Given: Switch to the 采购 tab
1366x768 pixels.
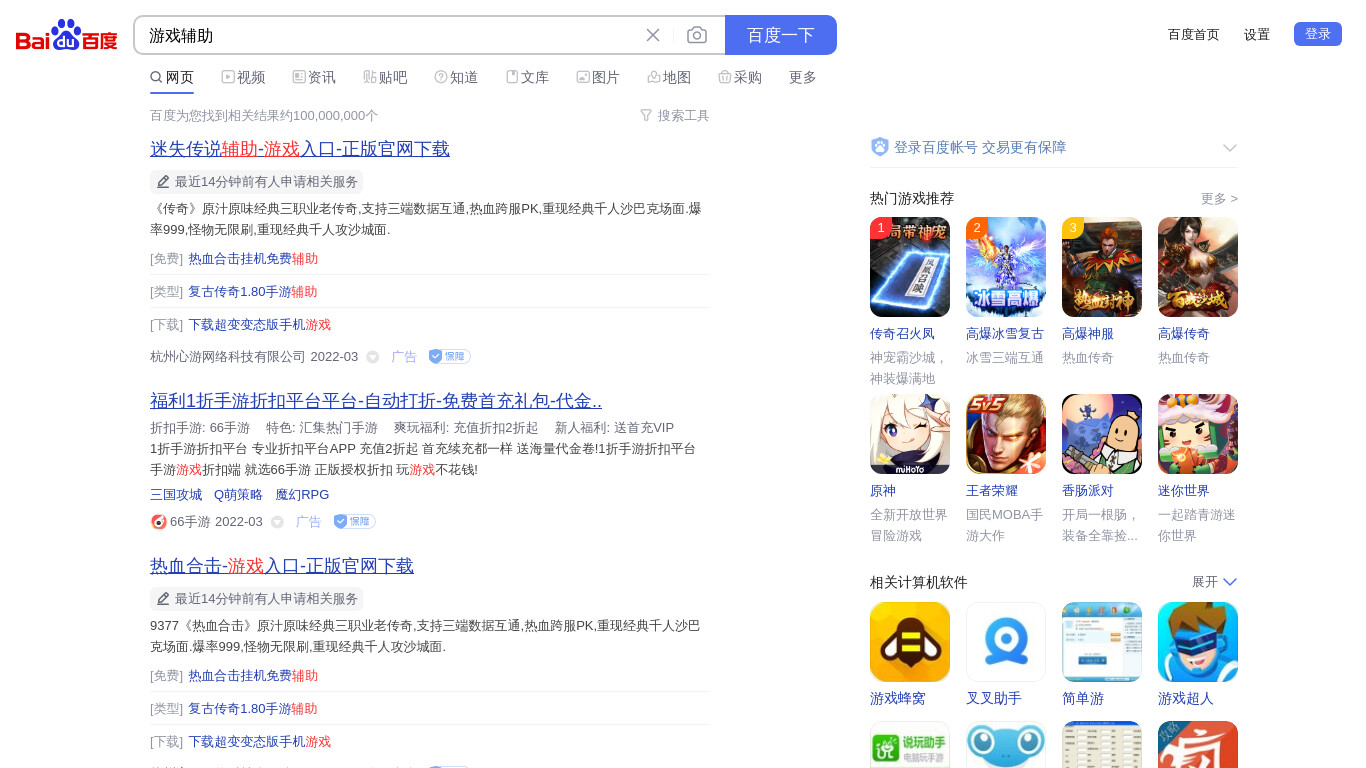Looking at the screenshot, I should (x=740, y=77).
